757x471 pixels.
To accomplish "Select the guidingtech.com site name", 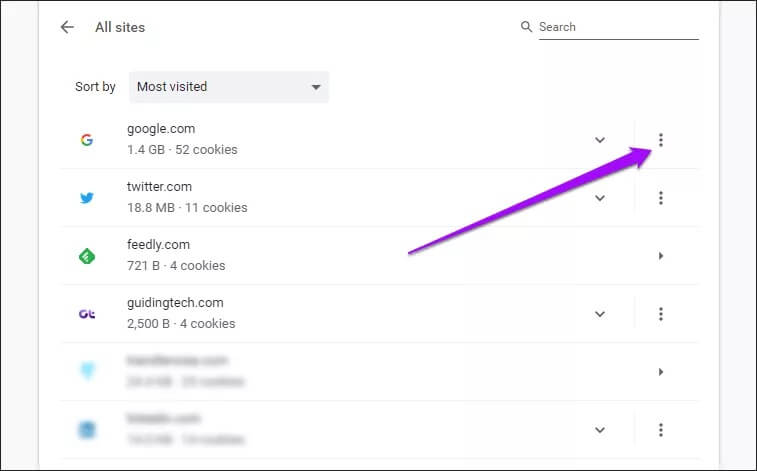I will (175, 303).
